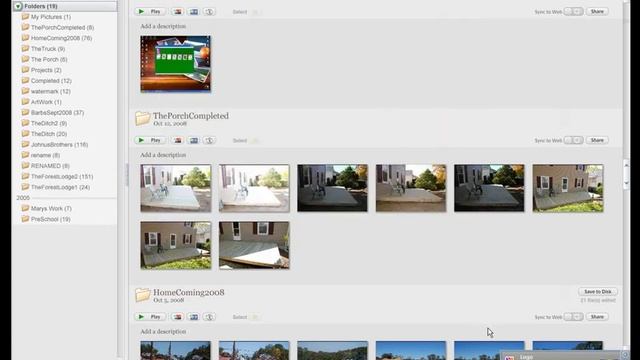Add a description in topmost section
This screenshot has width=640, height=360.
163,26
